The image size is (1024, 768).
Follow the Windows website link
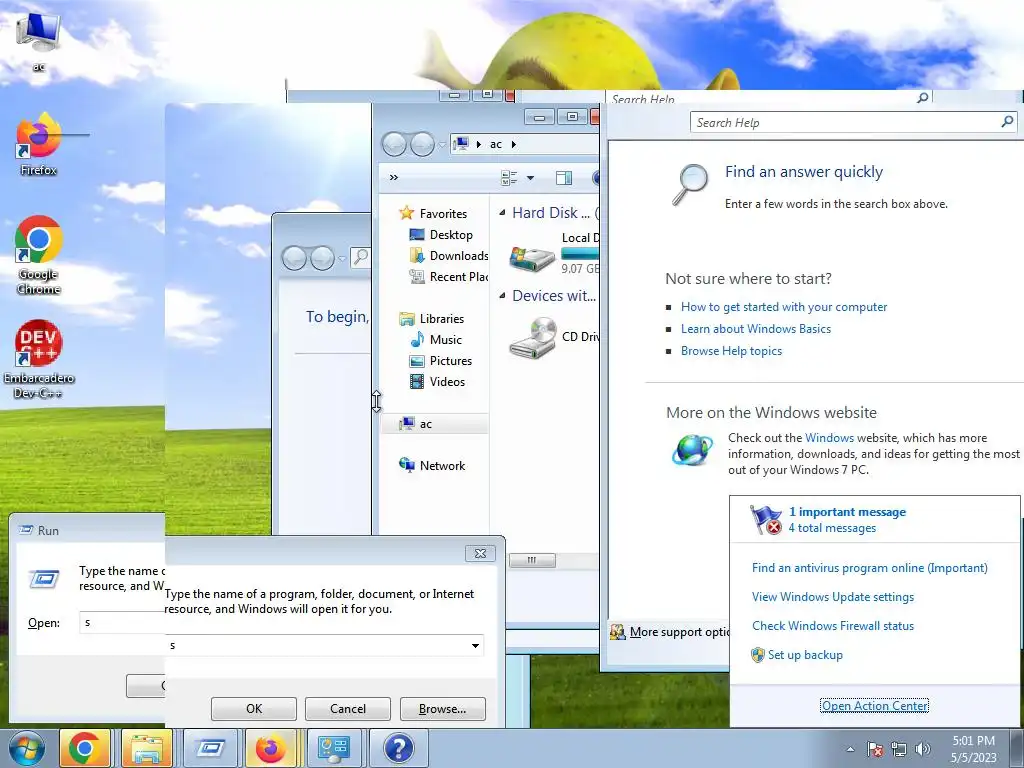point(829,438)
